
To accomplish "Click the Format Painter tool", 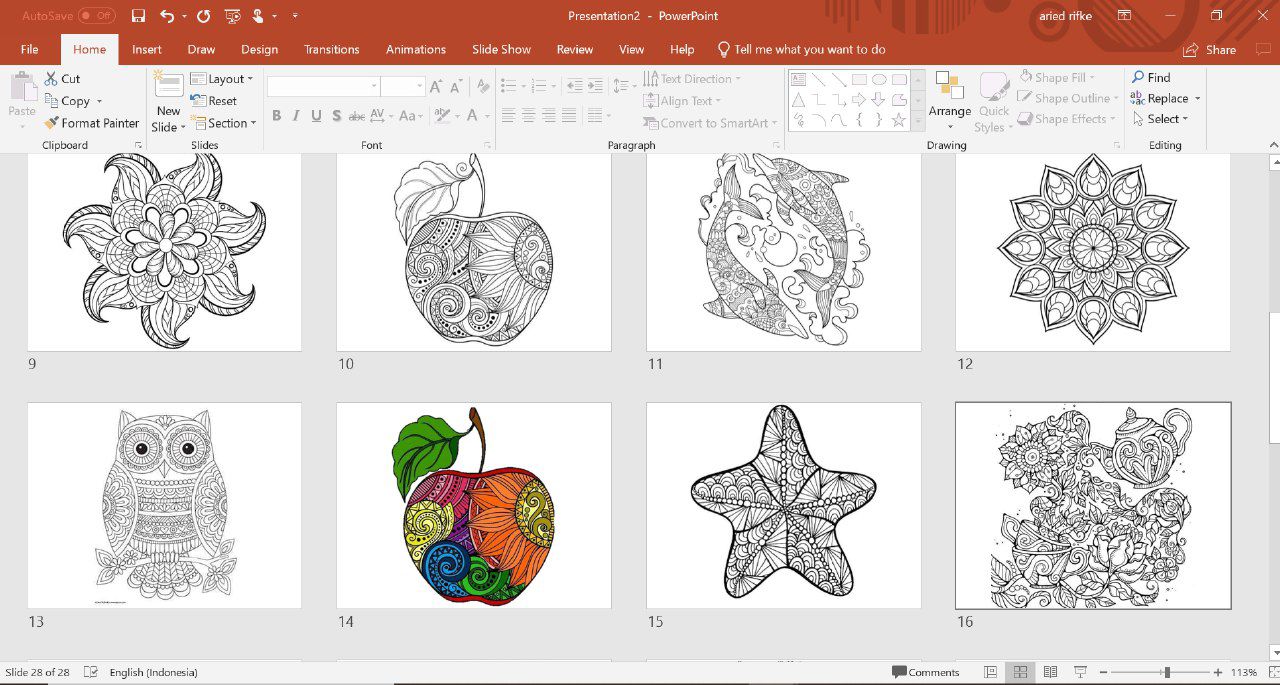I will pos(91,123).
